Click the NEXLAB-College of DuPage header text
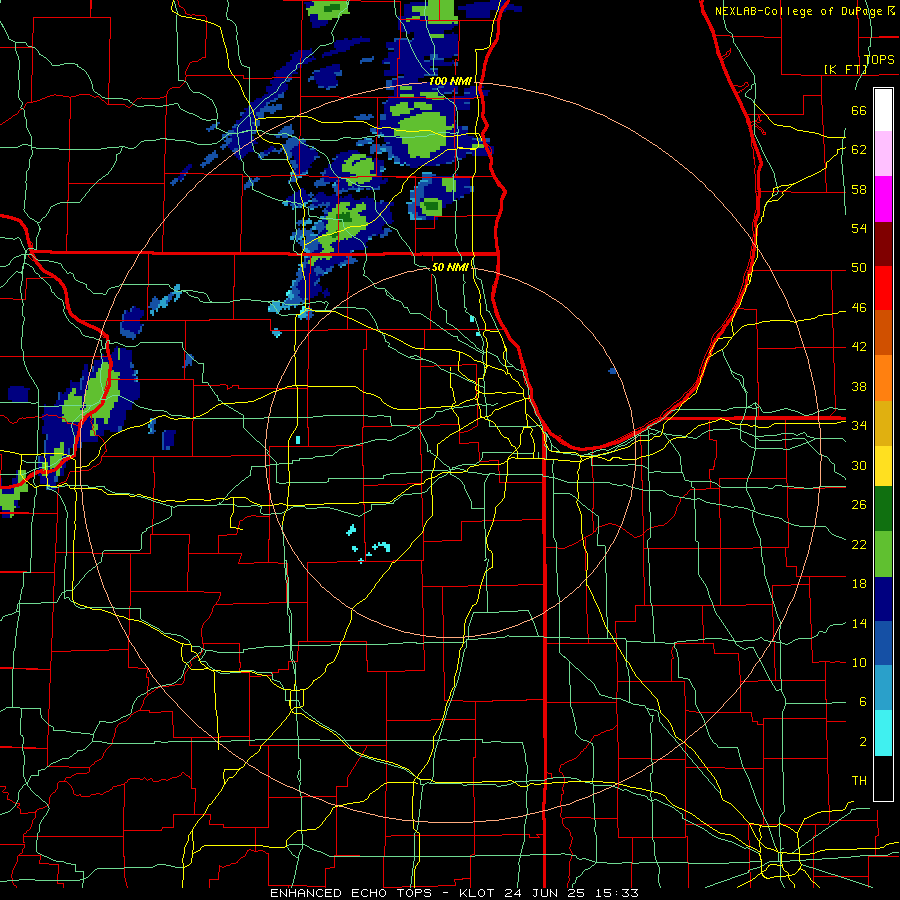Image resolution: width=900 pixels, height=900 pixels. pyautogui.click(x=800, y=11)
